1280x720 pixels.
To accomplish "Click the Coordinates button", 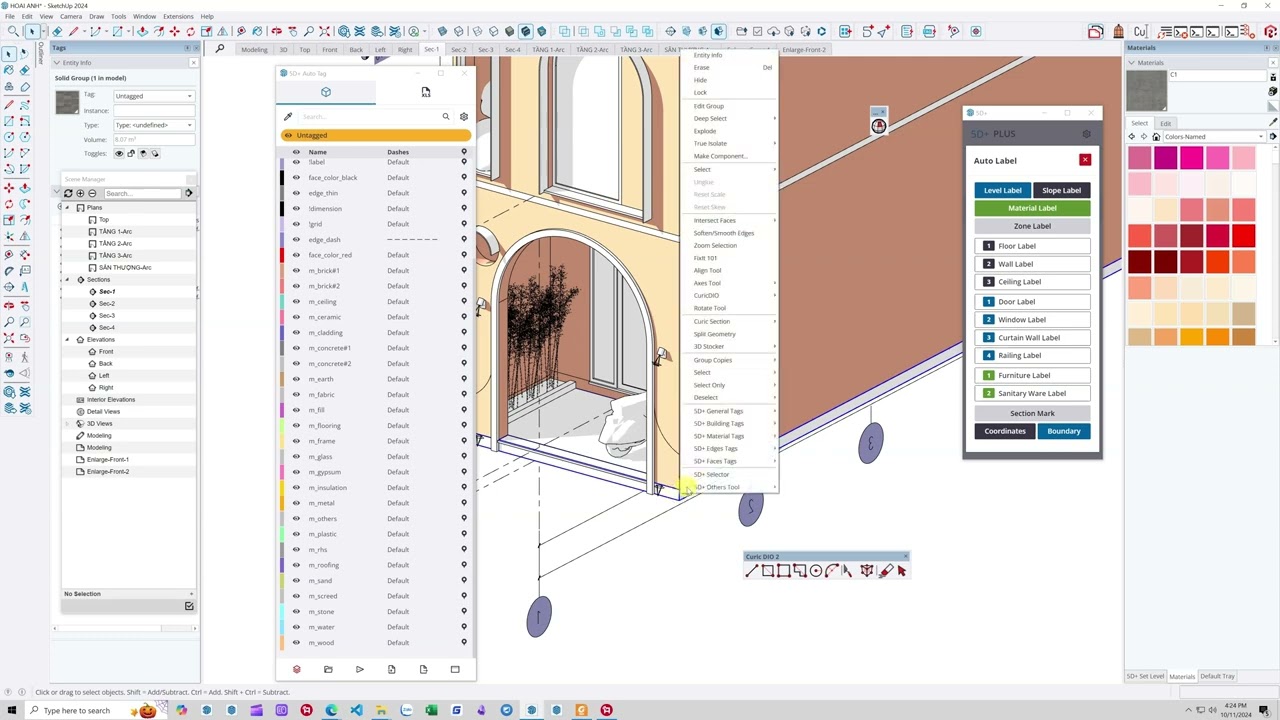I will click(x=1005, y=431).
